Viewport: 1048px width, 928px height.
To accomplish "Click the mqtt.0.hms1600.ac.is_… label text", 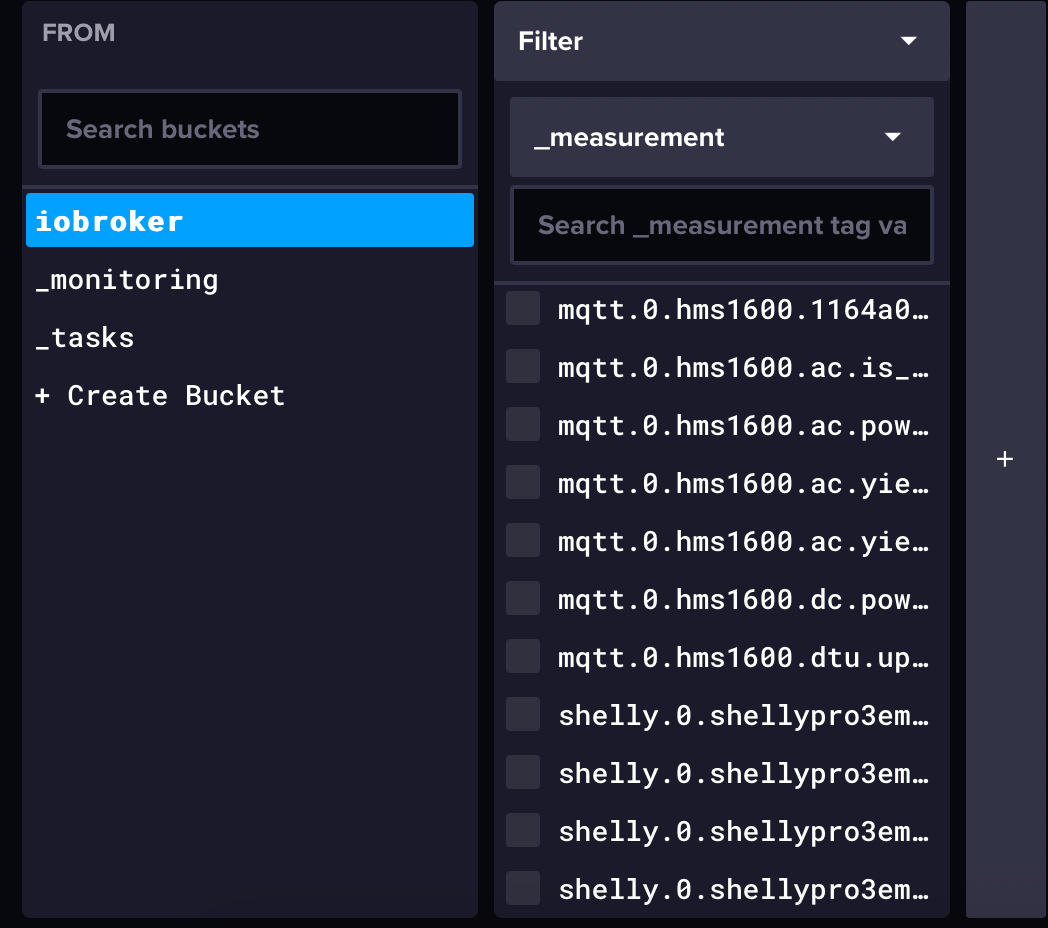I will pos(743,368).
